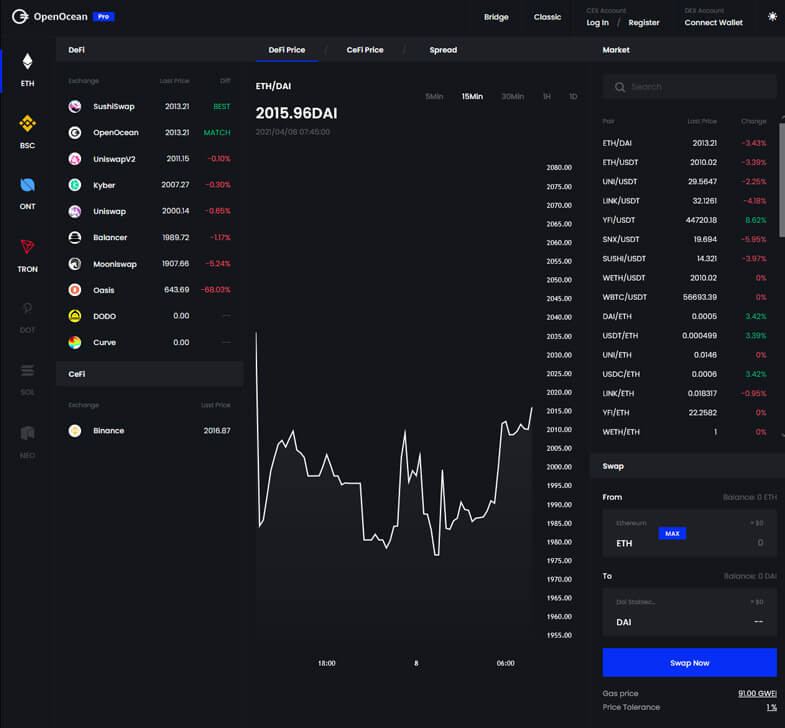The image size is (785, 728).
Task: Open the 1% price tolerance setting
Action: pyautogui.click(x=771, y=707)
